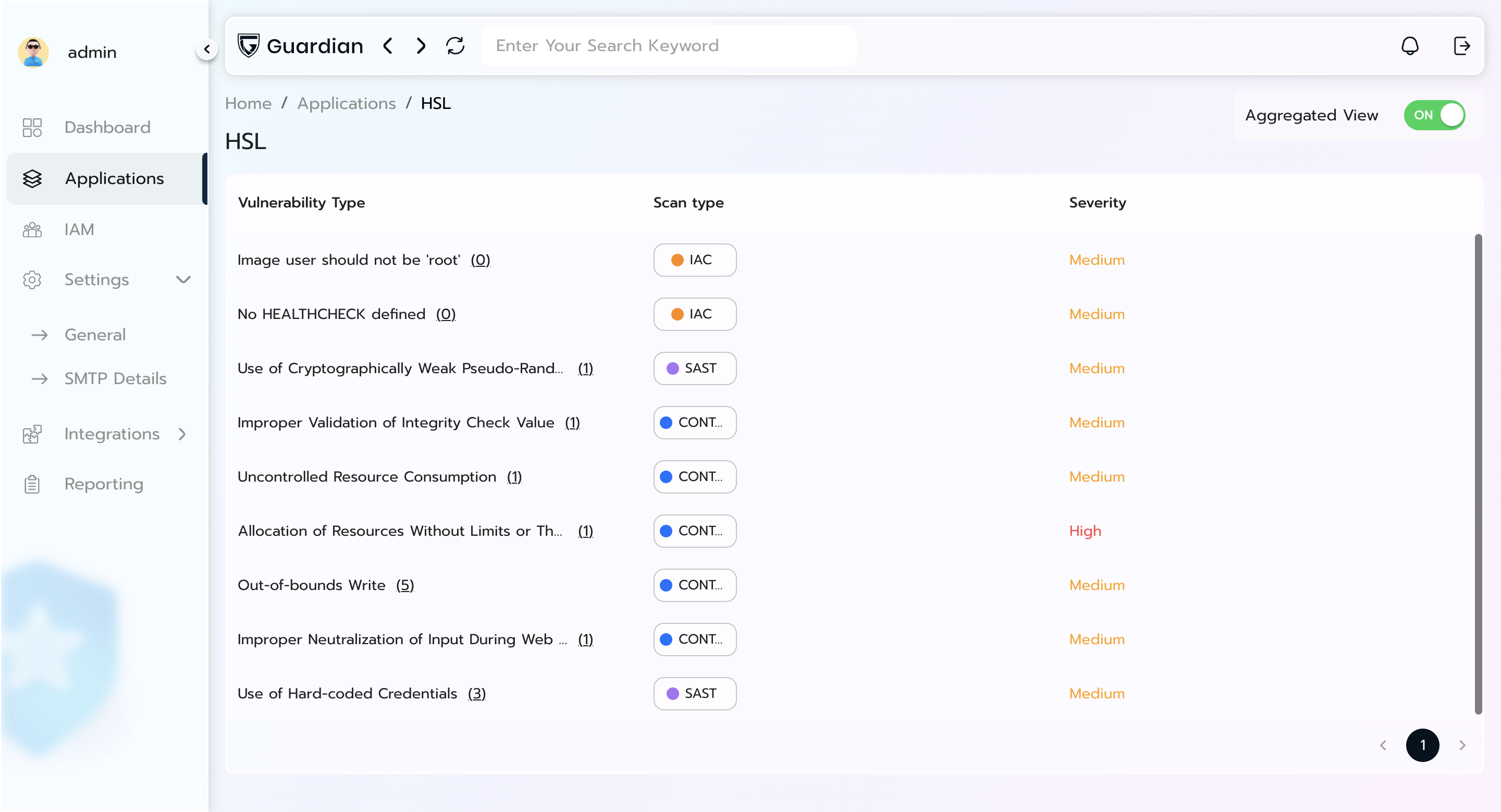The height and width of the screenshot is (812, 1501).
Task: Click SAST badge for Hard-coded Credentials row
Action: [x=695, y=693]
